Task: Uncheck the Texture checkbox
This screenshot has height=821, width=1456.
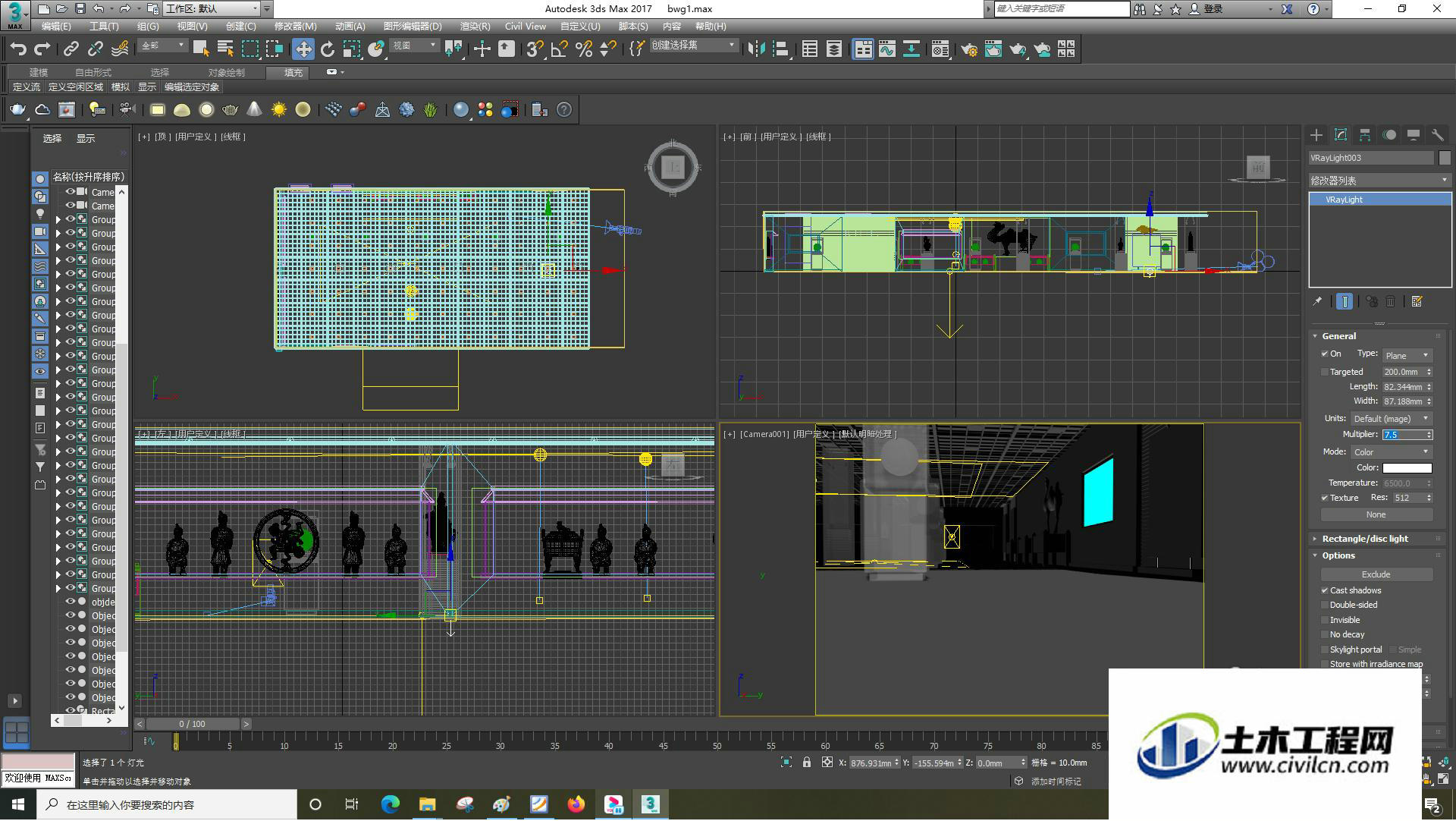Action: [x=1325, y=499]
